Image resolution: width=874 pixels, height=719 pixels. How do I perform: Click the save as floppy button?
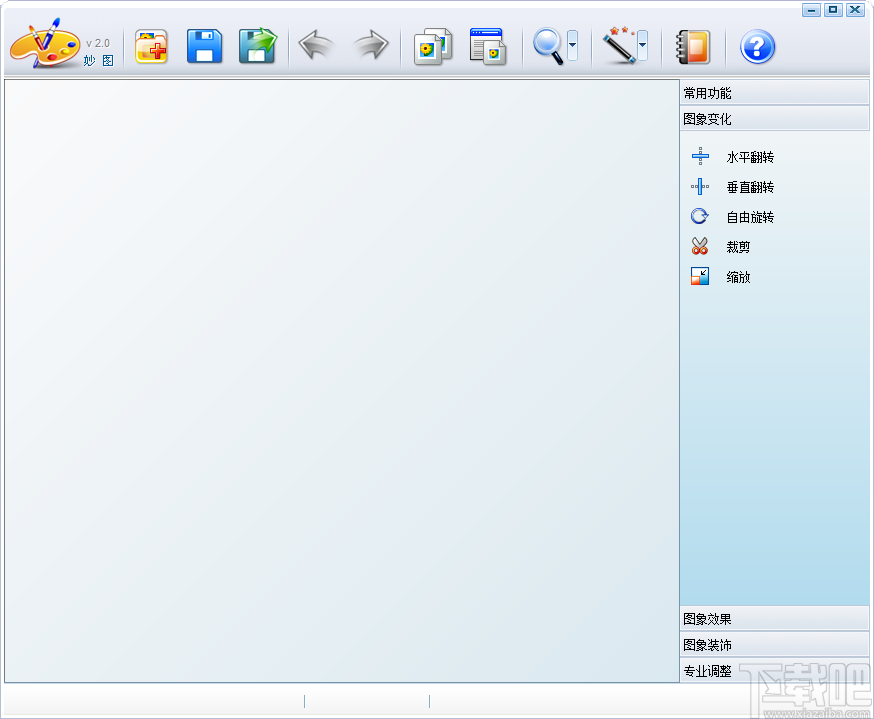pyautogui.click(x=257, y=46)
